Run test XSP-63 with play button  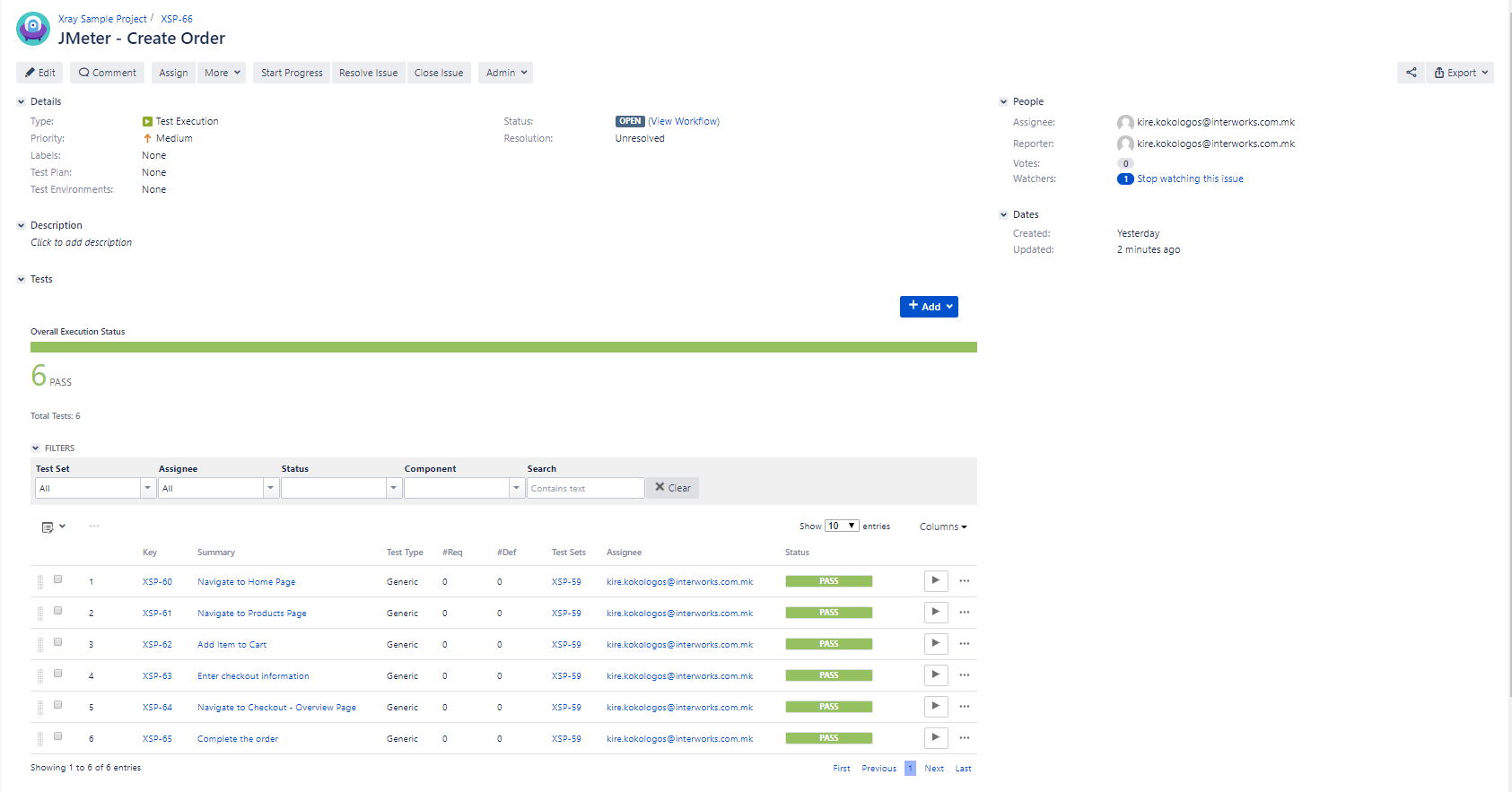pos(936,675)
